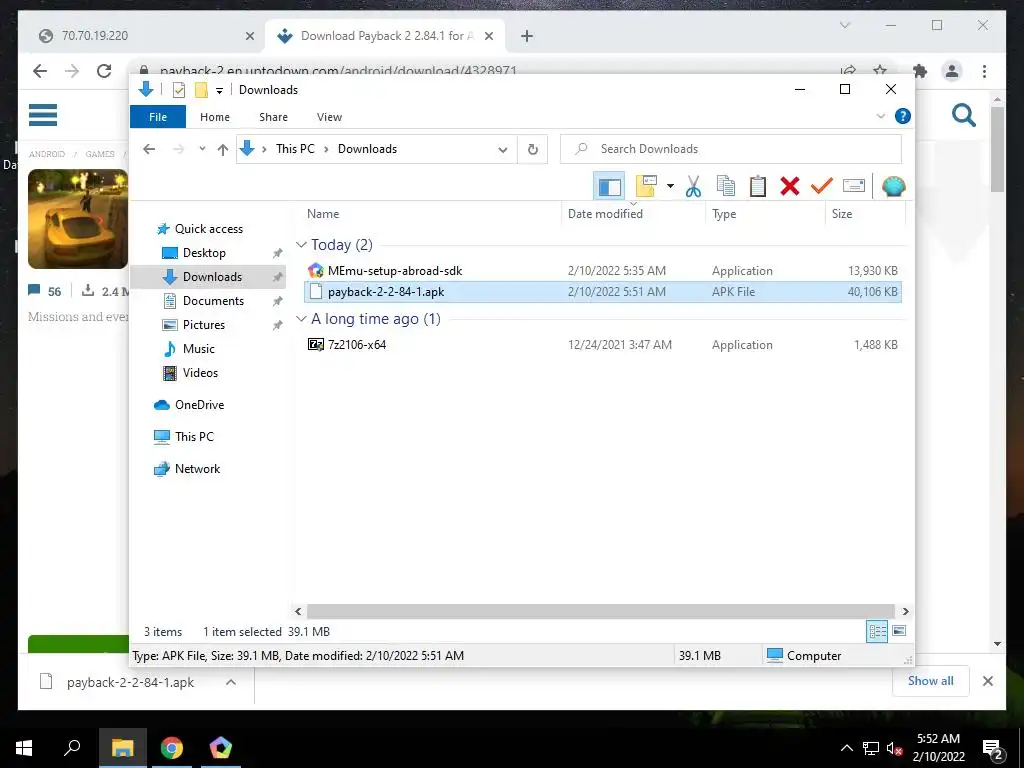Screen dimensions: 1024x768
Task: Open MEmu icon in taskbar
Action: coord(221,748)
